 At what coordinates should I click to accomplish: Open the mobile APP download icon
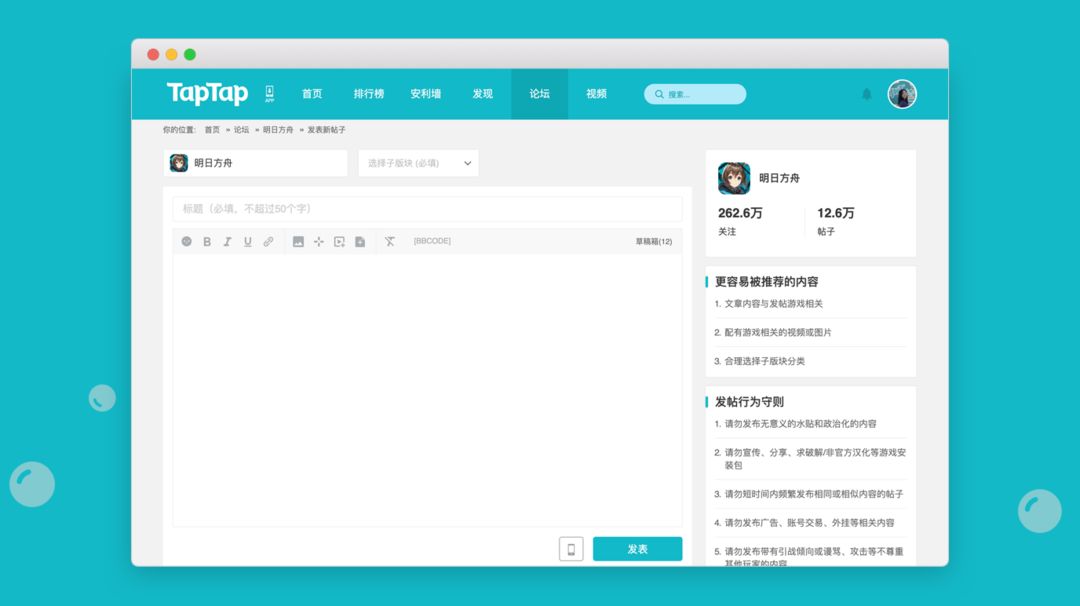[269, 94]
